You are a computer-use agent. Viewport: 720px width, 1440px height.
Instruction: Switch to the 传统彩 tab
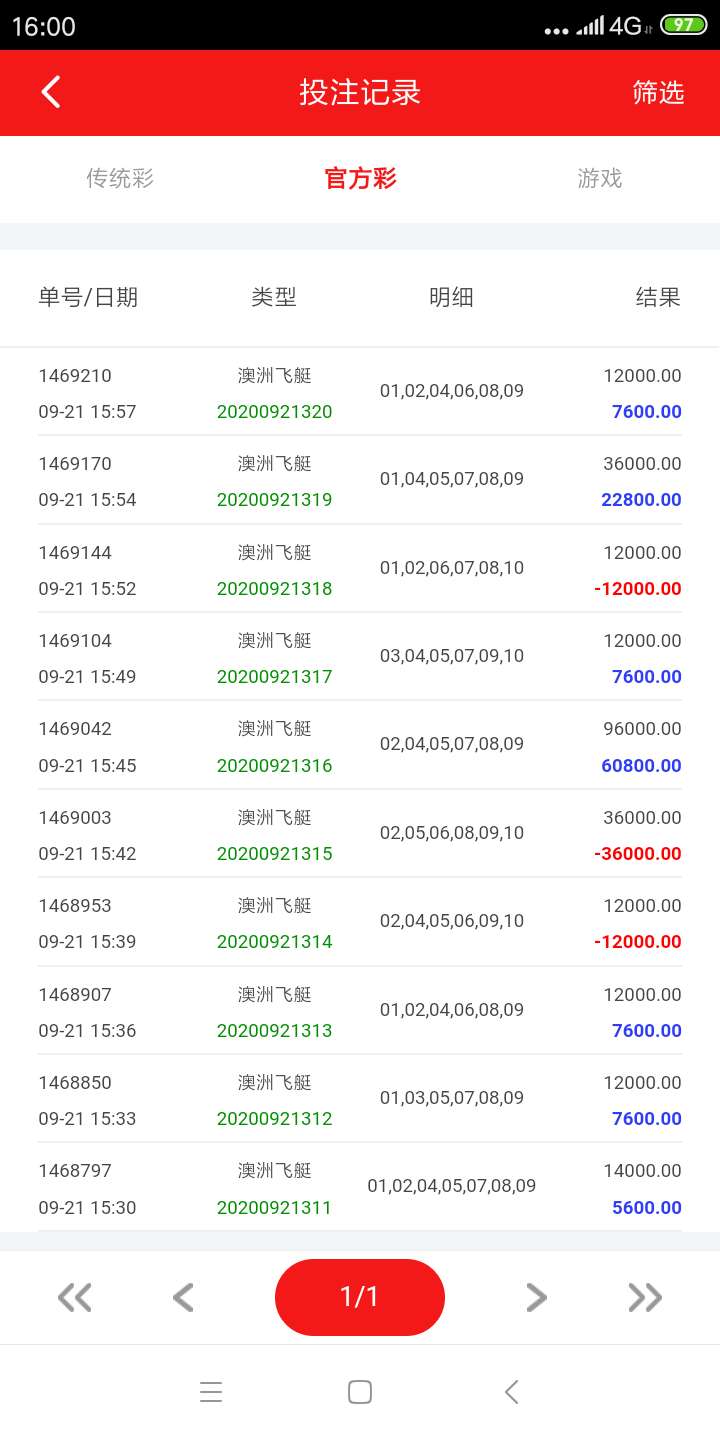pyautogui.click(x=120, y=178)
